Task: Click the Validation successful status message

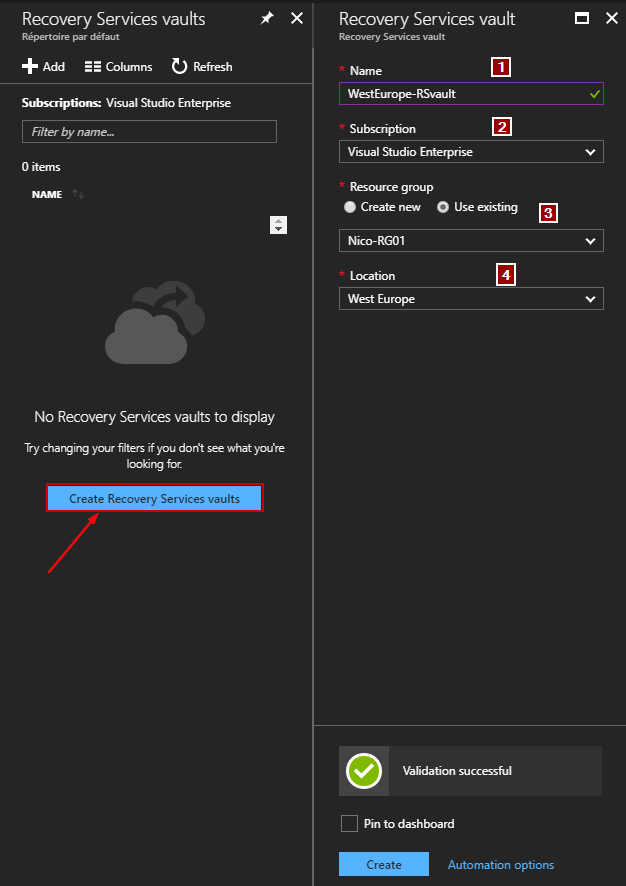Action: pyautogui.click(x=470, y=771)
